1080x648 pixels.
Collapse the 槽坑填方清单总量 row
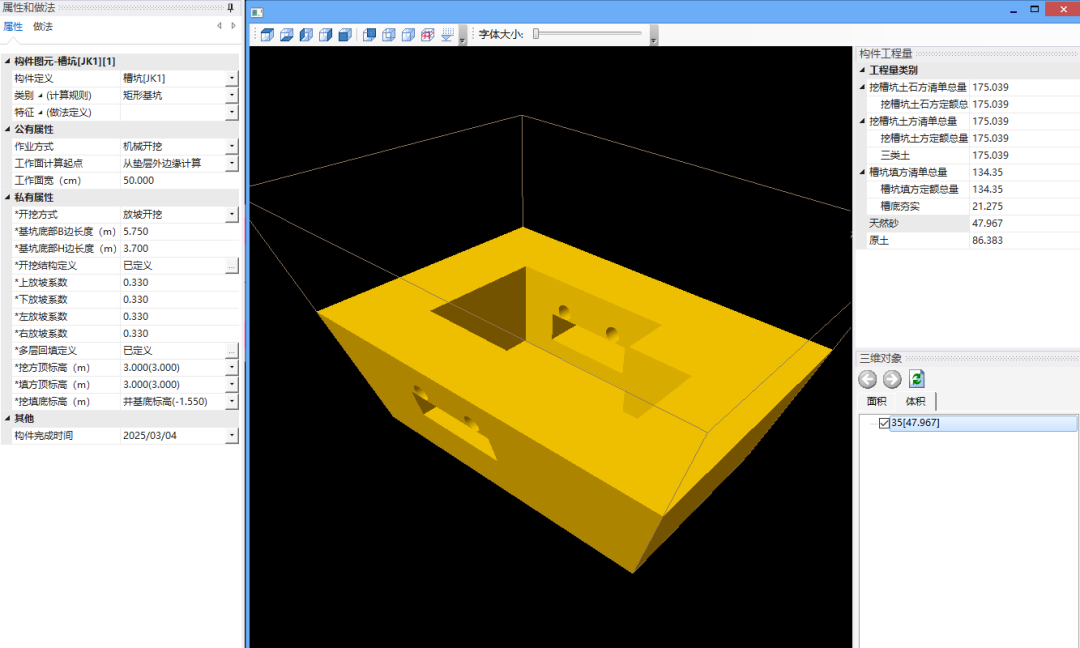pyautogui.click(x=862, y=171)
